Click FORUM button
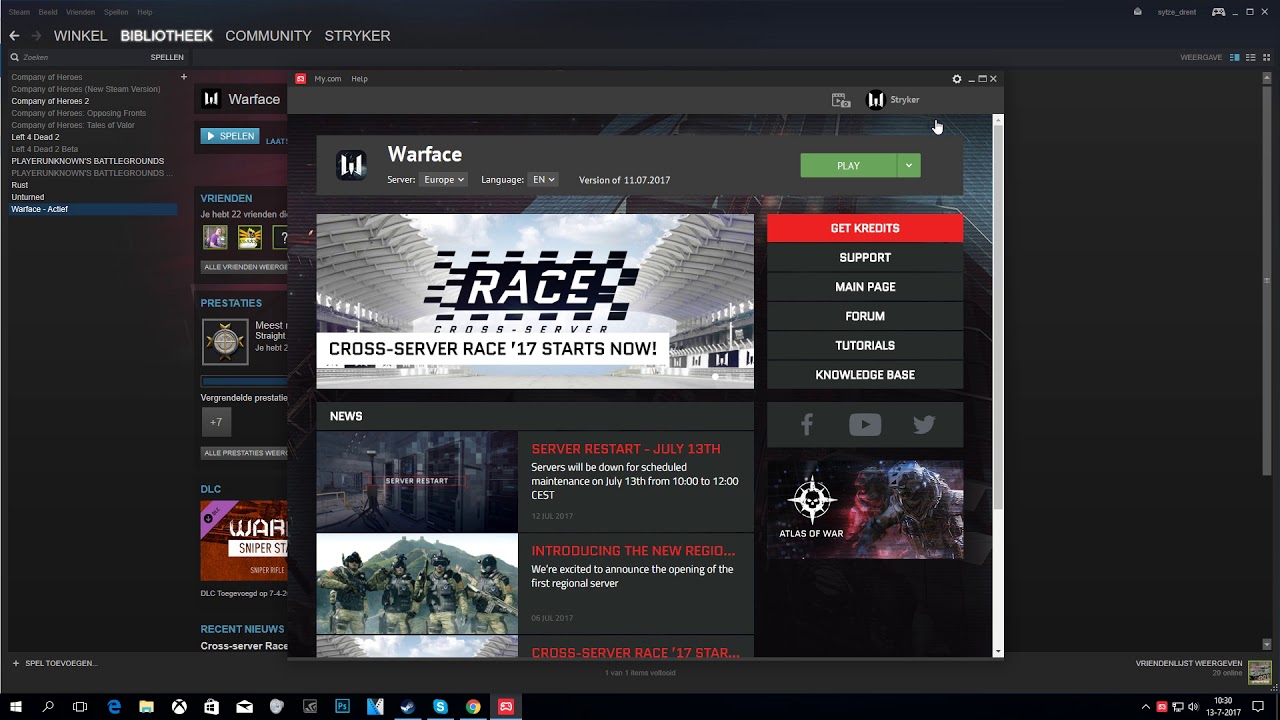This screenshot has width=1280, height=720. pos(865,316)
